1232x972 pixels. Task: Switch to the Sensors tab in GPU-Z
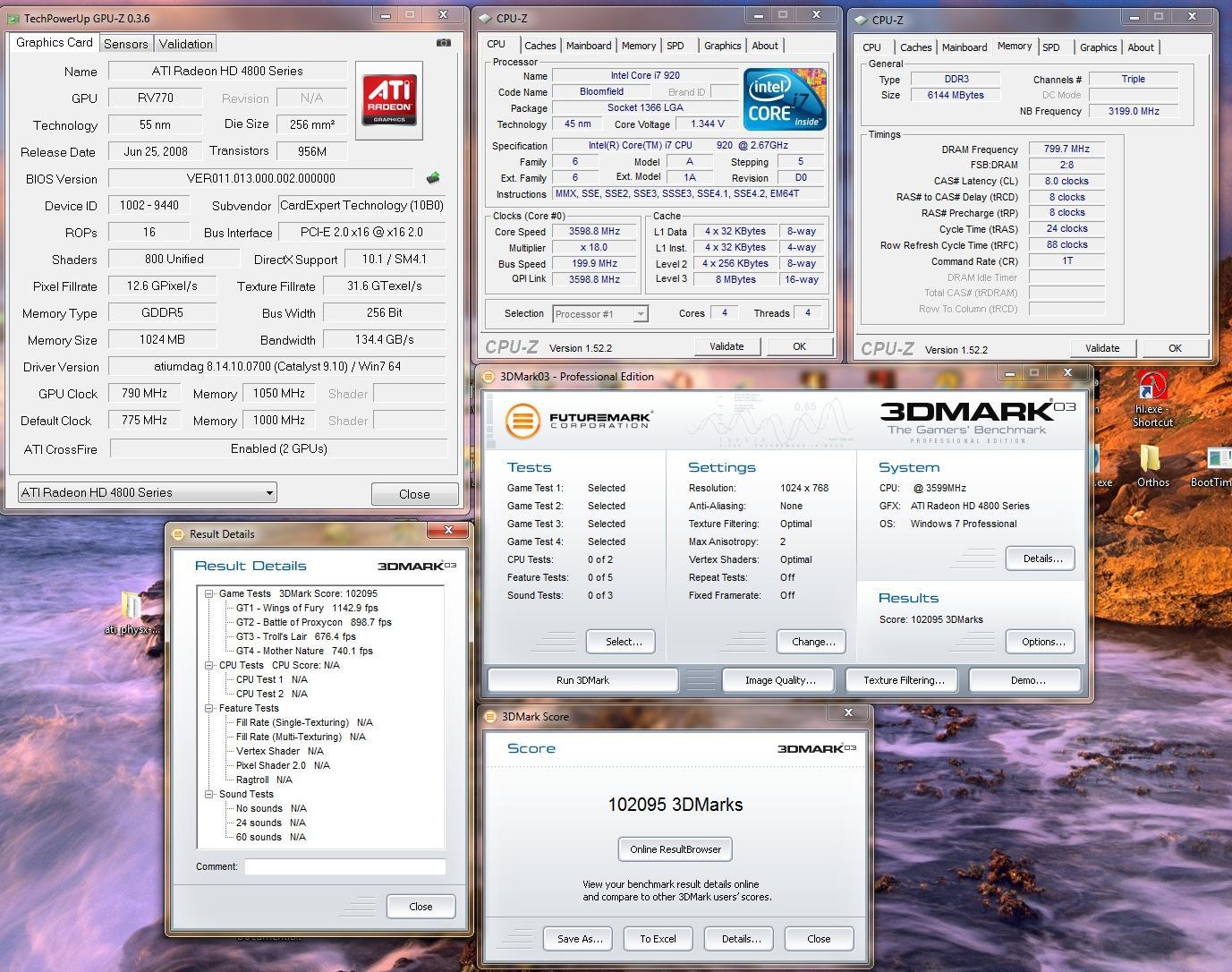(x=126, y=44)
